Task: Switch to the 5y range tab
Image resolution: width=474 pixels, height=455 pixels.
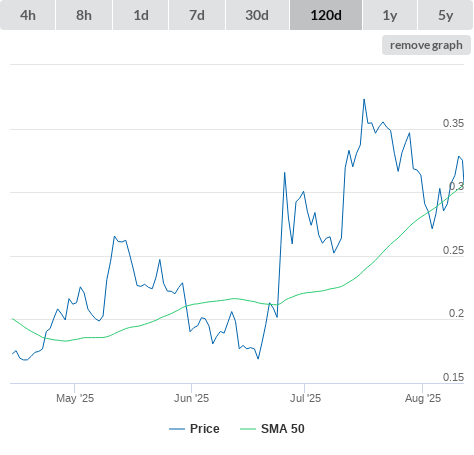Action: coord(446,15)
